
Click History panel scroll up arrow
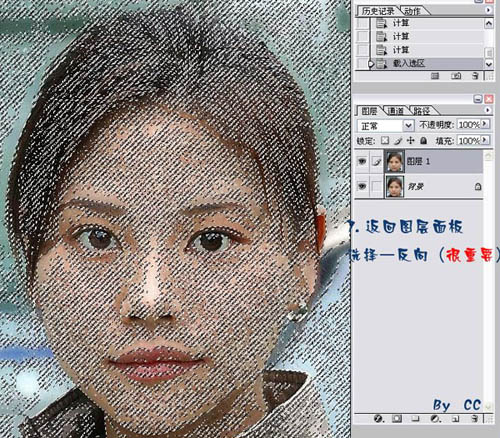[x=489, y=23]
